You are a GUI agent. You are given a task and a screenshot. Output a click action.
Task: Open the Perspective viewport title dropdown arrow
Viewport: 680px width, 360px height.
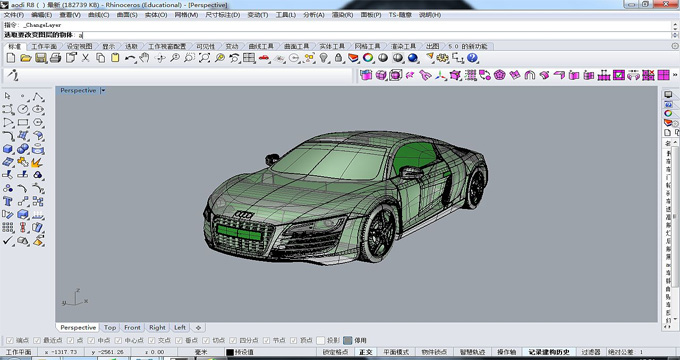click(x=103, y=91)
